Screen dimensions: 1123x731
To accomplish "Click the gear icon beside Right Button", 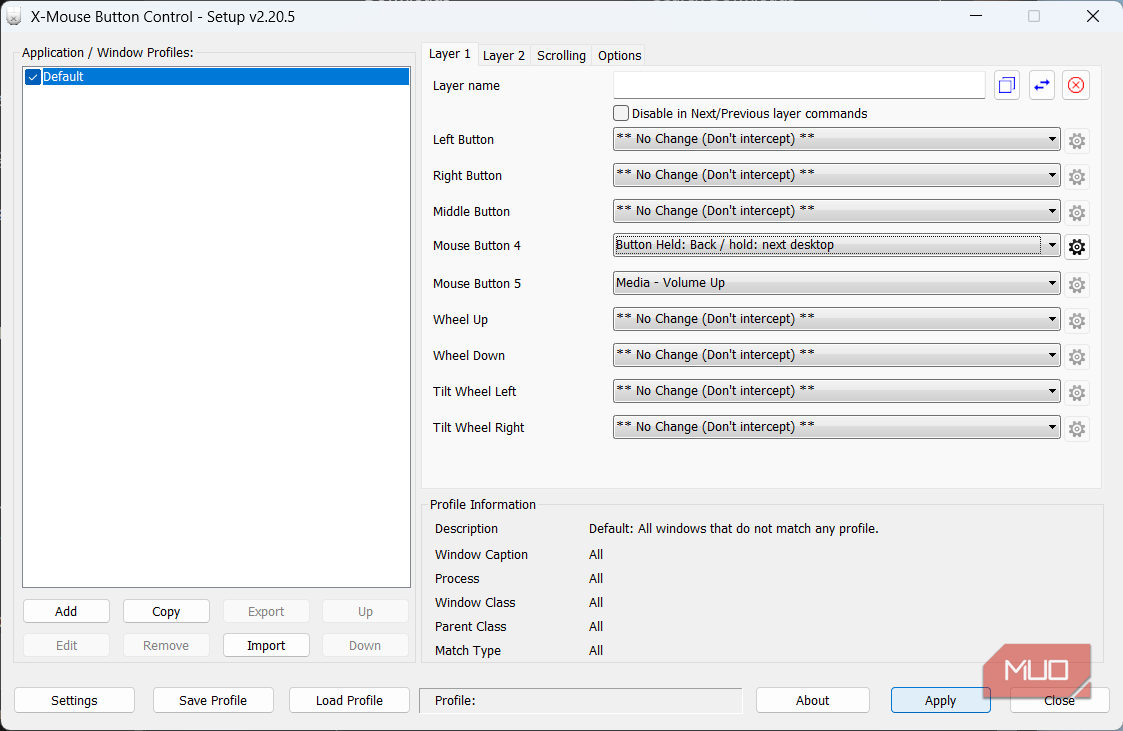I will [1076, 177].
